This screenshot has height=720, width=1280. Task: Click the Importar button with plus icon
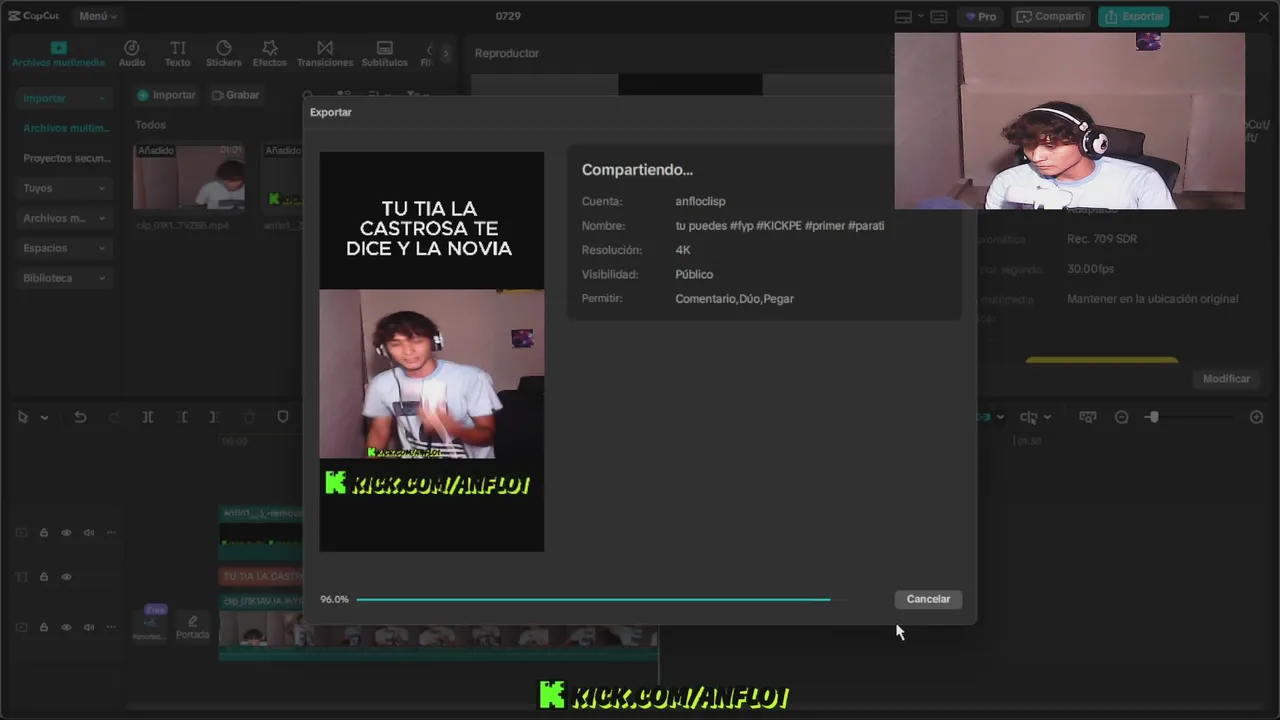(x=166, y=95)
